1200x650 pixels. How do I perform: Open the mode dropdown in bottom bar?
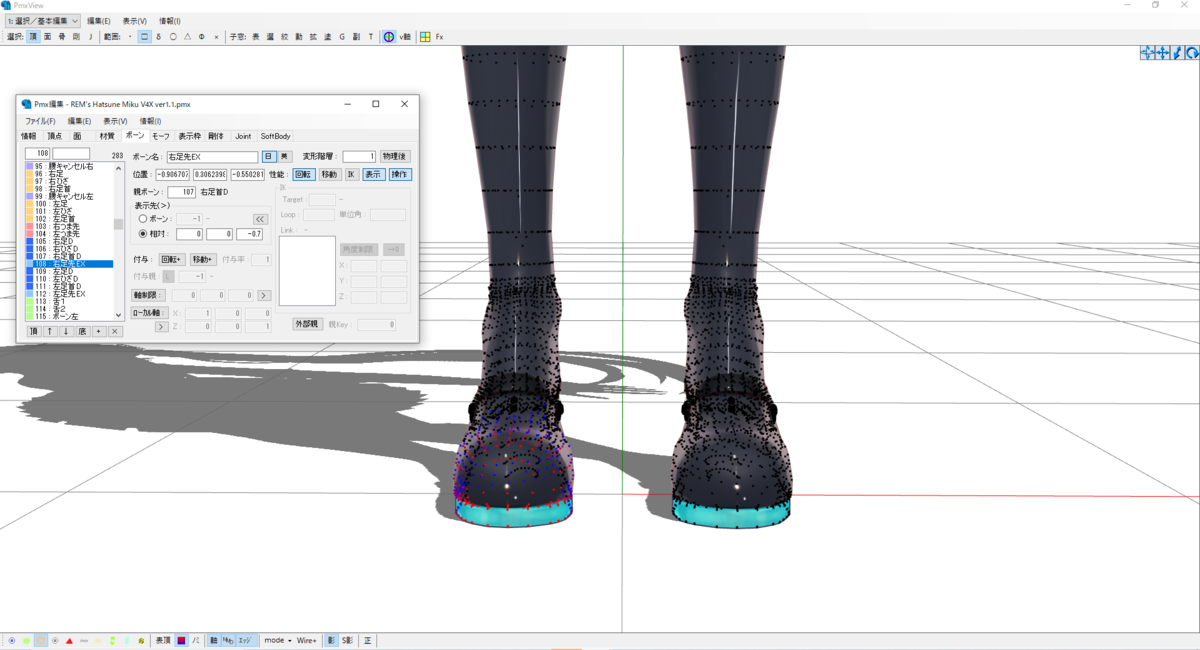(277, 640)
